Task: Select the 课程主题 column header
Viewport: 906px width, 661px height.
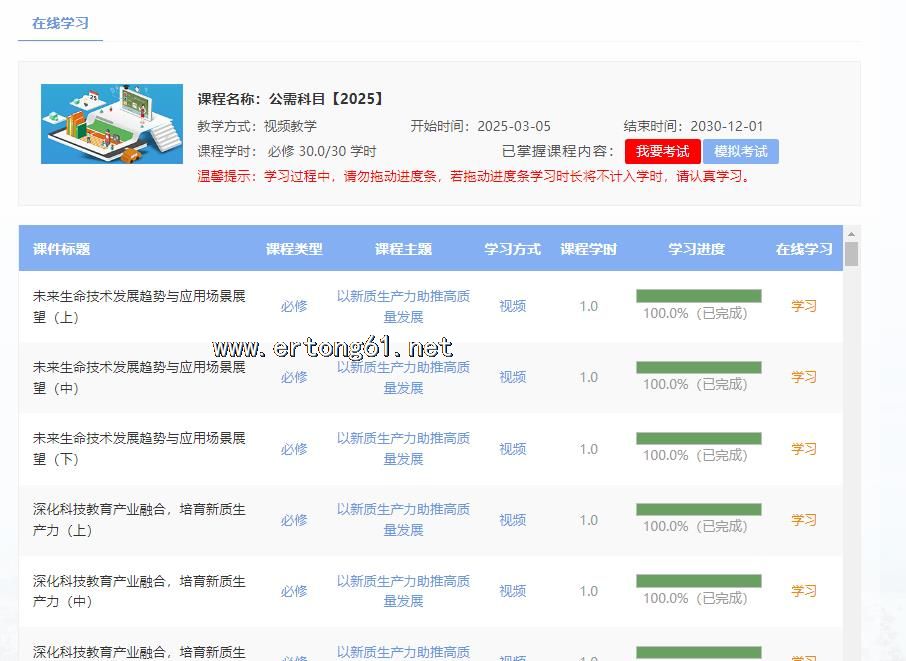Action: tap(403, 249)
